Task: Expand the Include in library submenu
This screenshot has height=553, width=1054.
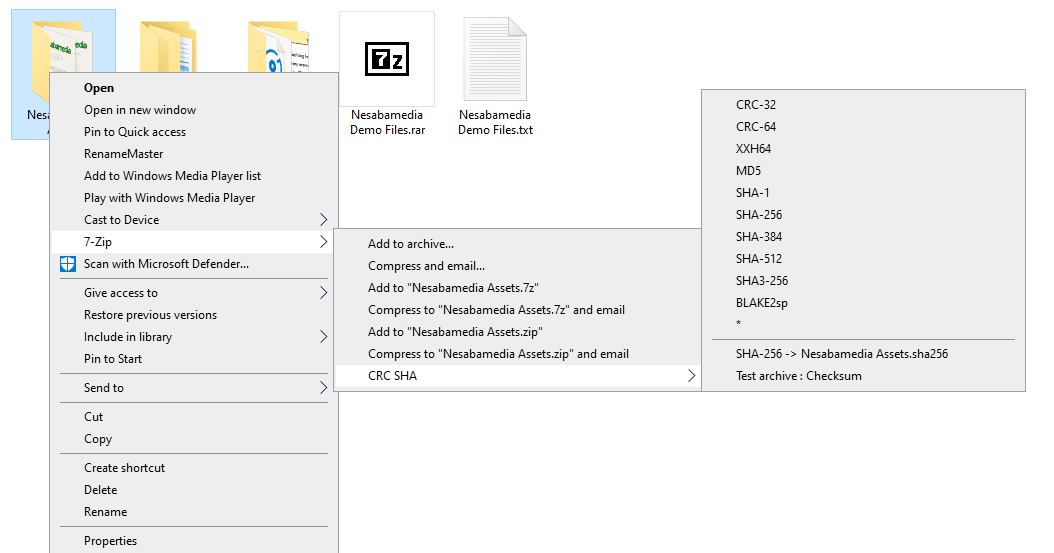Action: pos(323,337)
